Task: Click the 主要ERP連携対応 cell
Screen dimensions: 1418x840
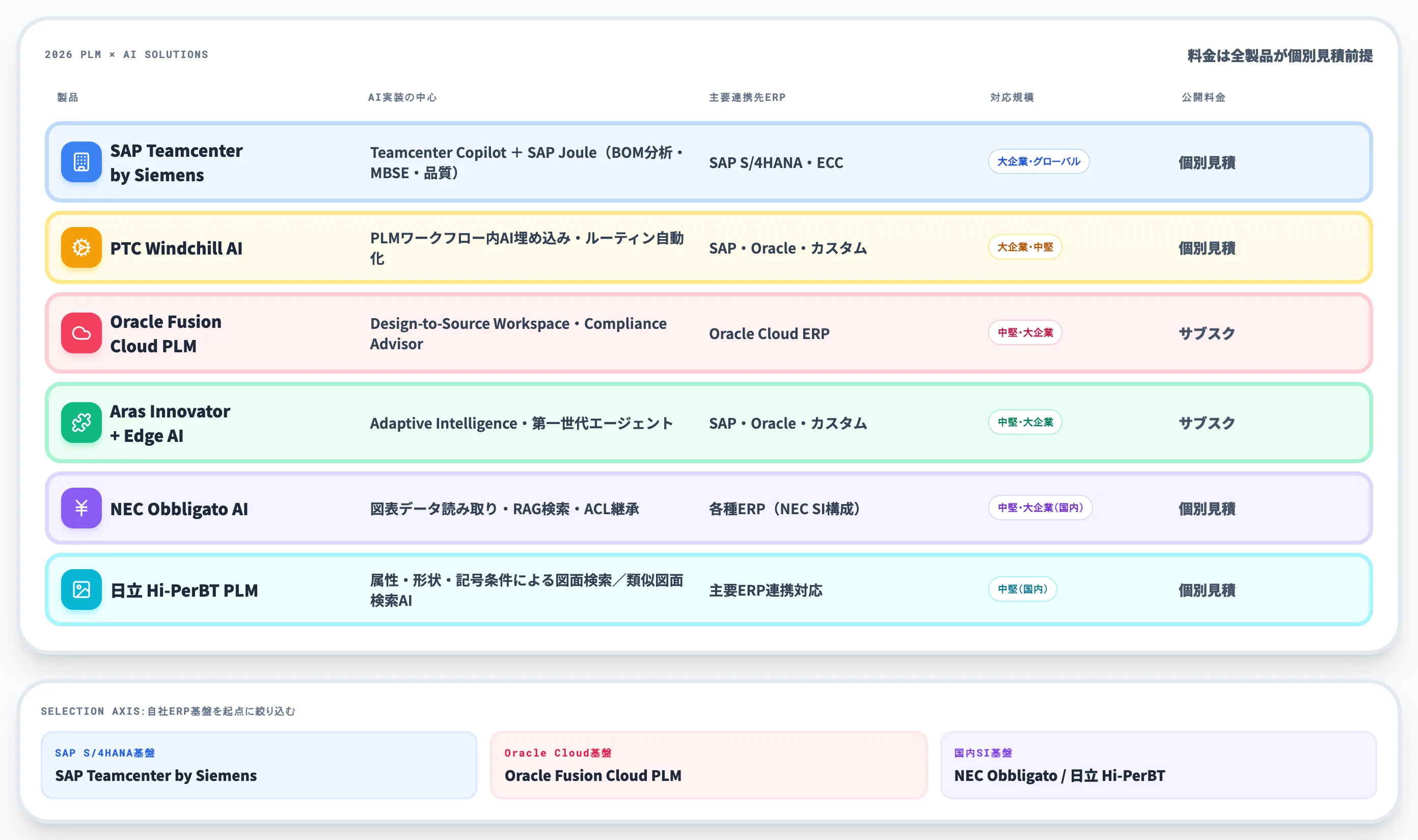Action: [x=766, y=591]
